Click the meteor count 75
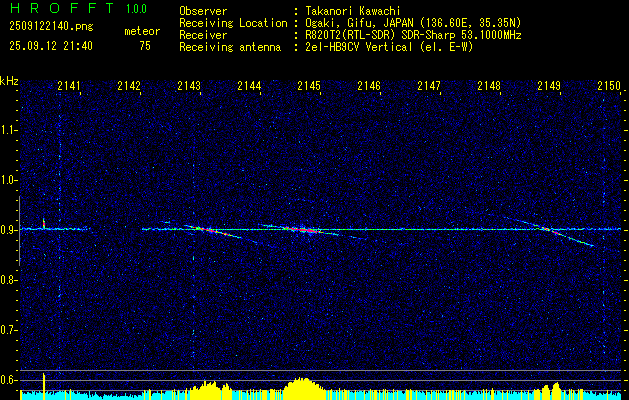Image resolution: width=629 pixels, height=400 pixels. (x=145, y=46)
